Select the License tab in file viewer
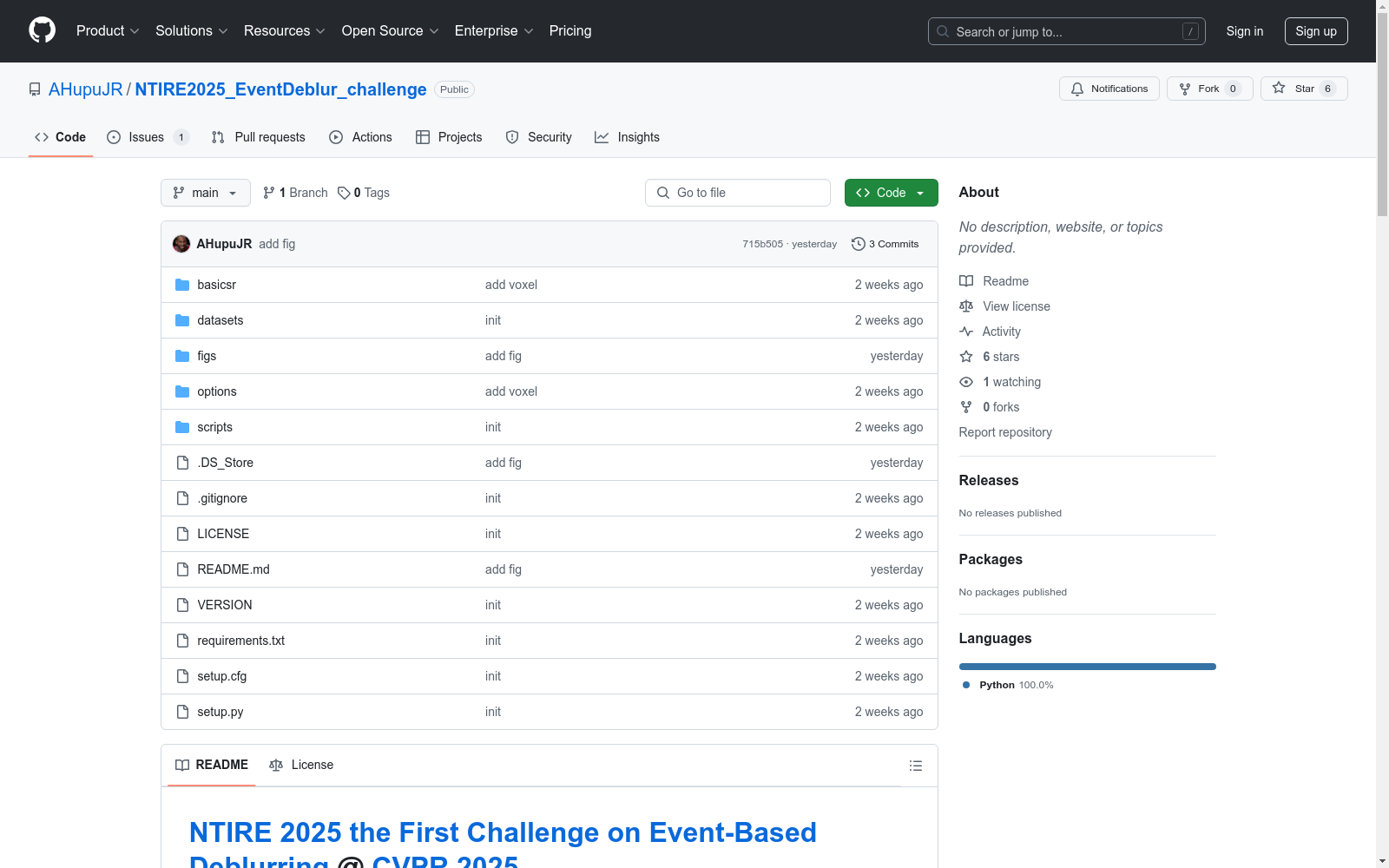1389x868 pixels. click(301, 765)
